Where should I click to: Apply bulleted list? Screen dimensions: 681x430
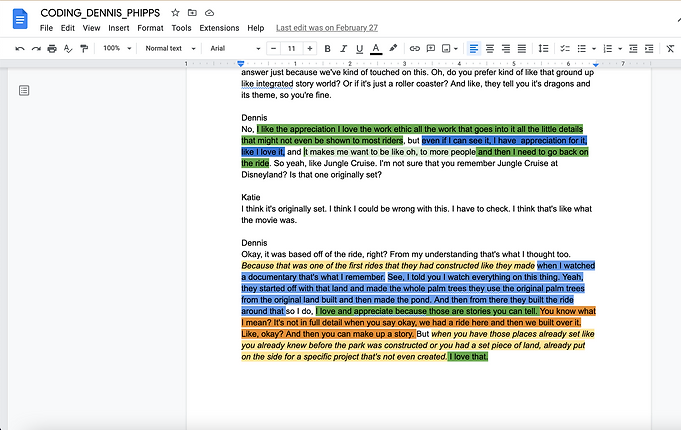(582, 49)
